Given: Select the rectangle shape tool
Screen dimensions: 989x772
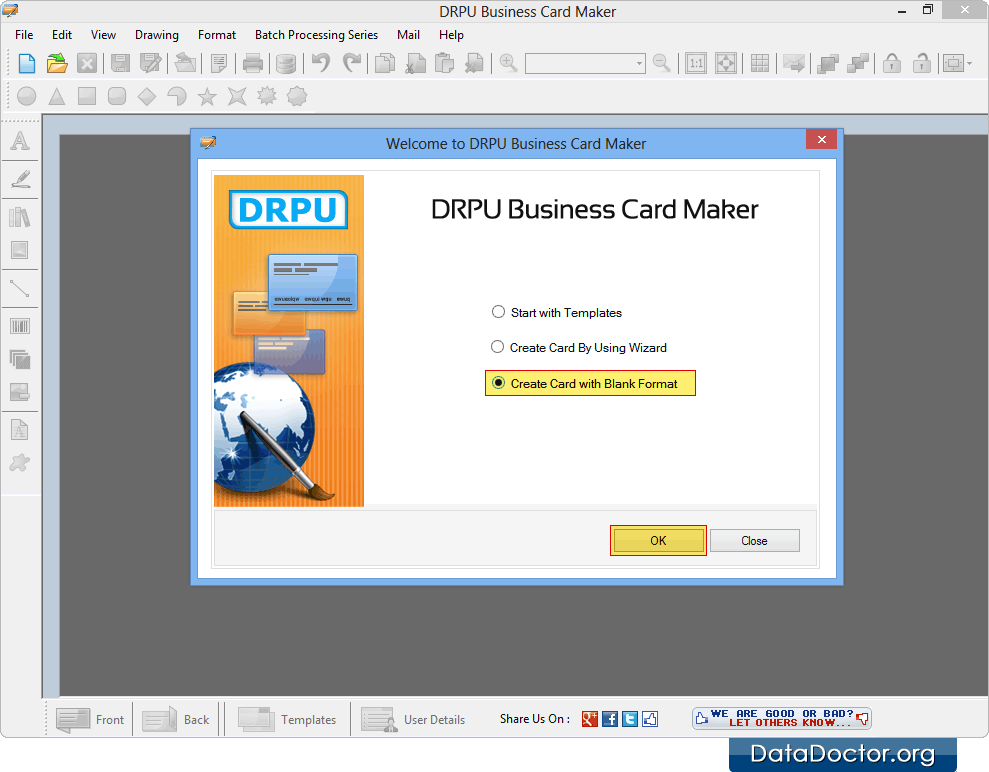Looking at the screenshot, I should 87,96.
